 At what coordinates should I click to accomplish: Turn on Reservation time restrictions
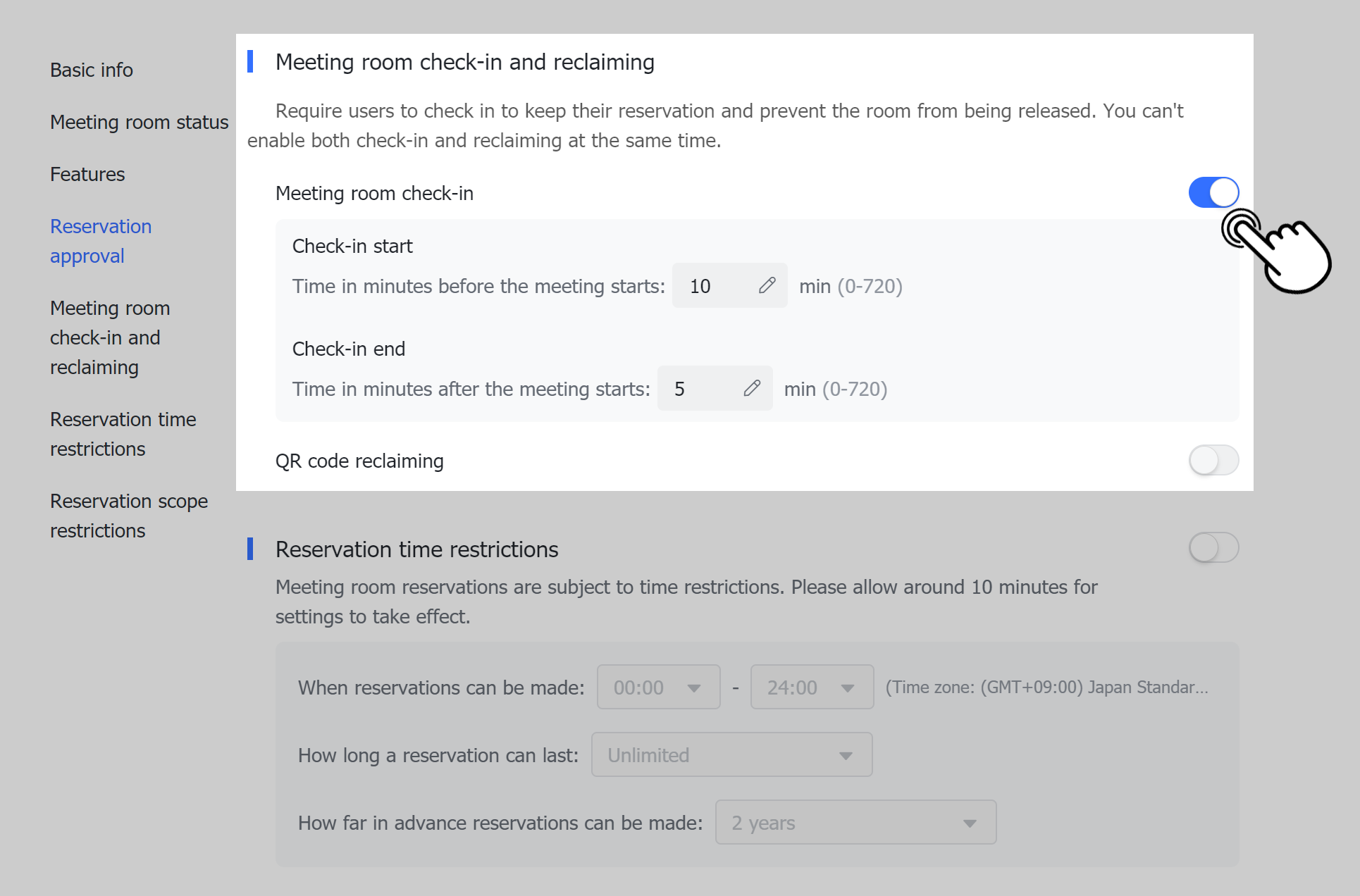coord(1213,547)
